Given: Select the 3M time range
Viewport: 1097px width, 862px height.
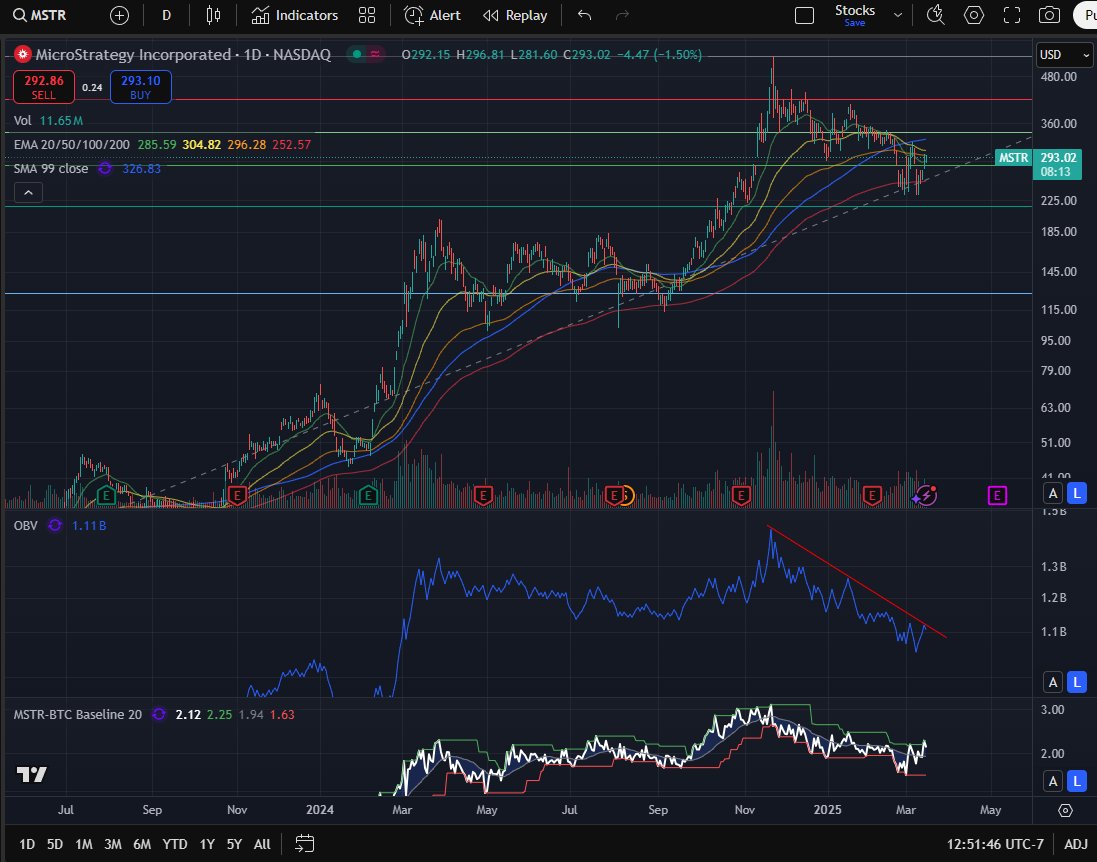Looking at the screenshot, I should tap(113, 844).
